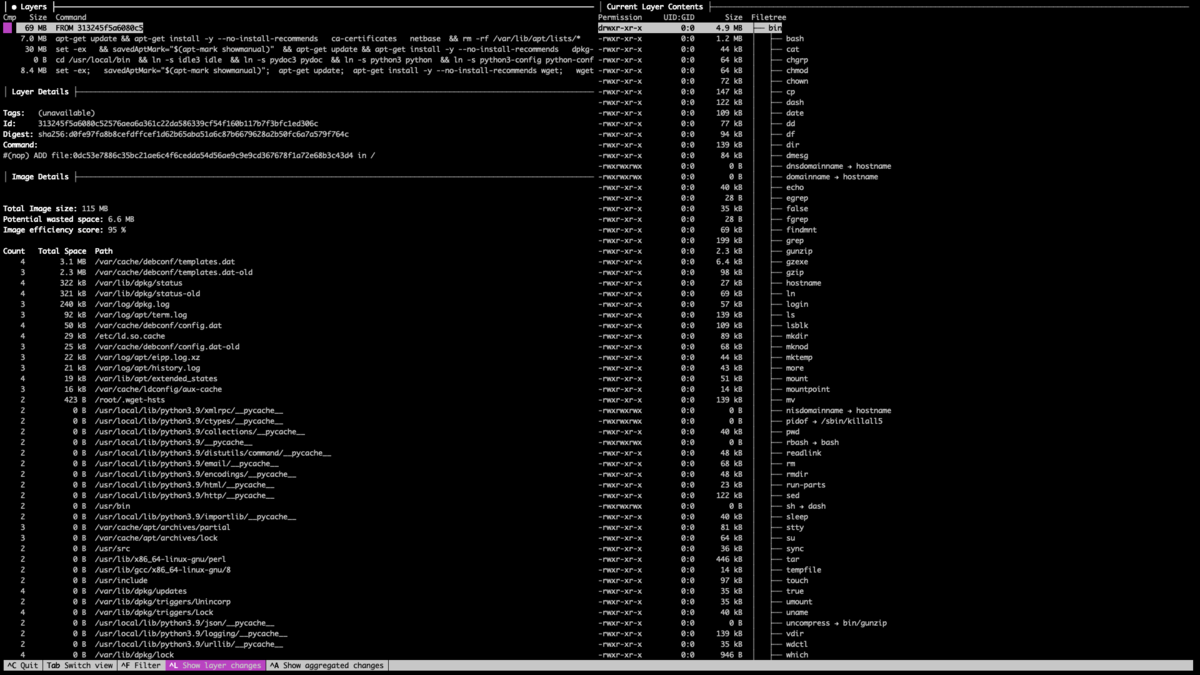Open the ^F Filter option
This screenshot has width=1200, height=675.
pyautogui.click(x=141, y=665)
